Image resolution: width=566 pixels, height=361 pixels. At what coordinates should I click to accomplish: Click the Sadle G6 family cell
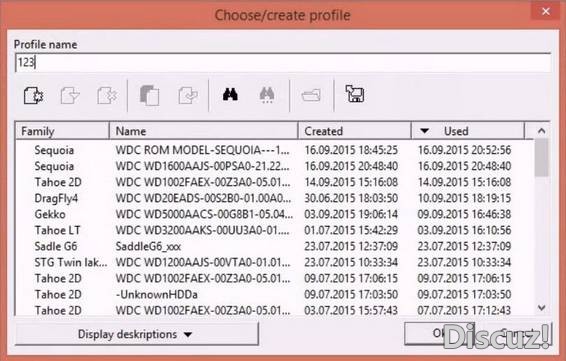tap(56, 246)
